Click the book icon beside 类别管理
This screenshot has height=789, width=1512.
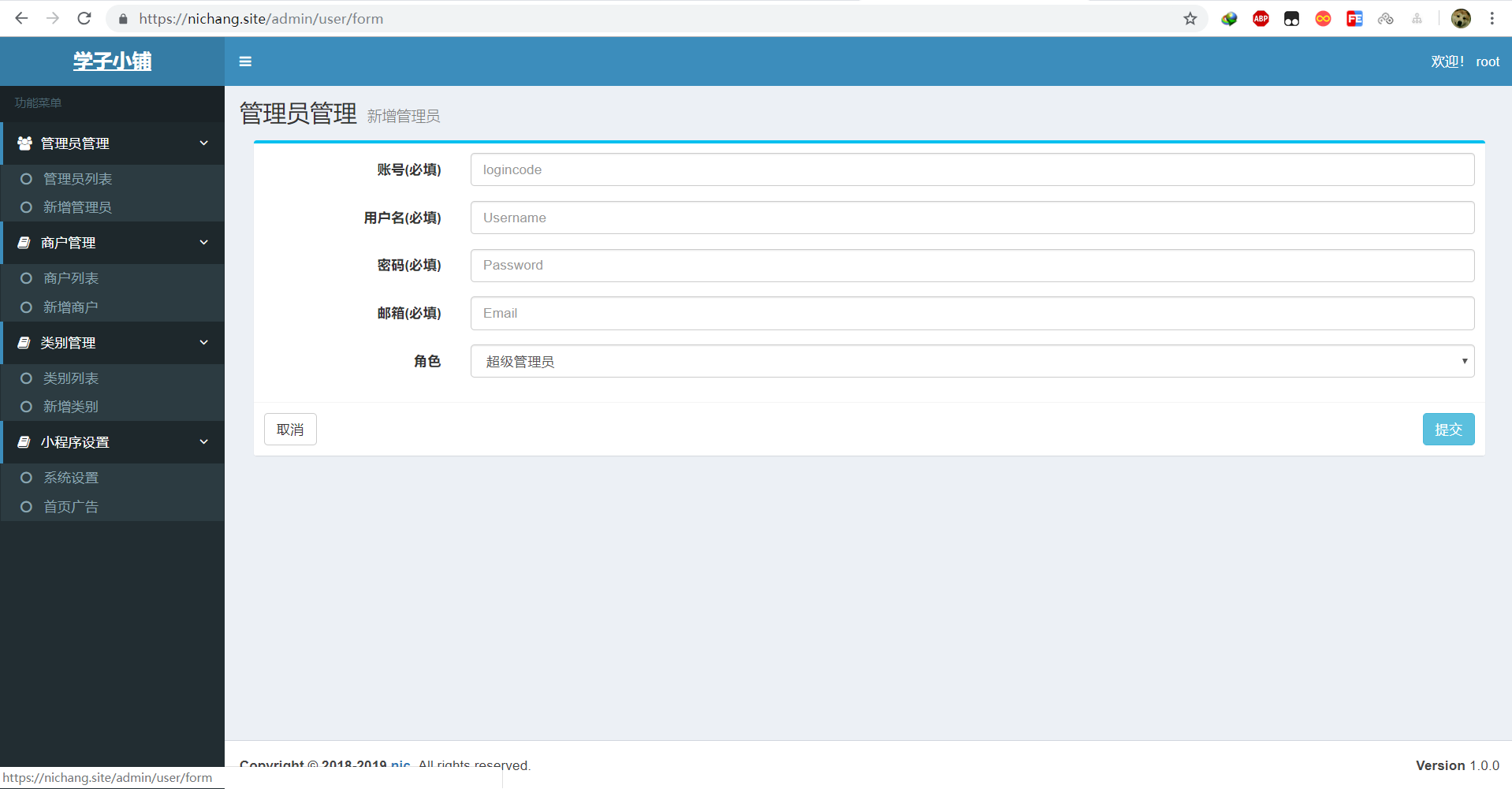tap(24, 343)
